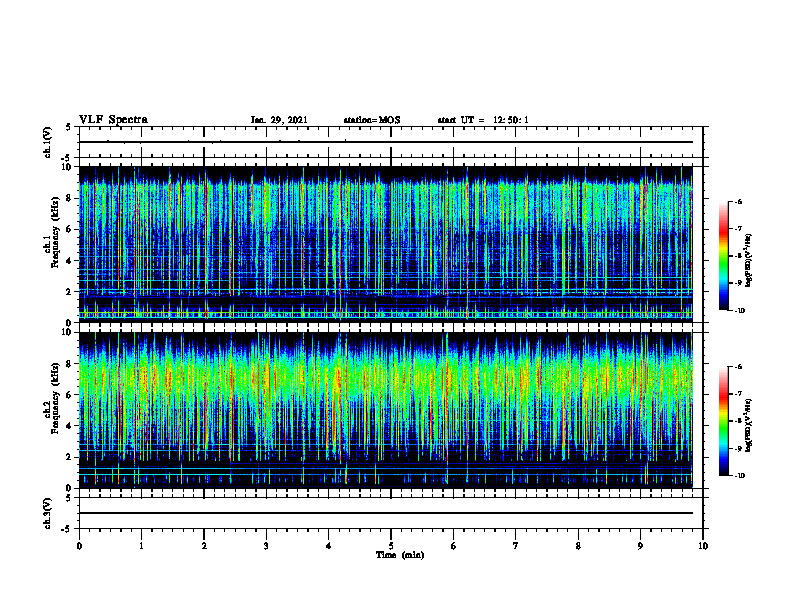Click time axis tick label "8"

coord(578,546)
